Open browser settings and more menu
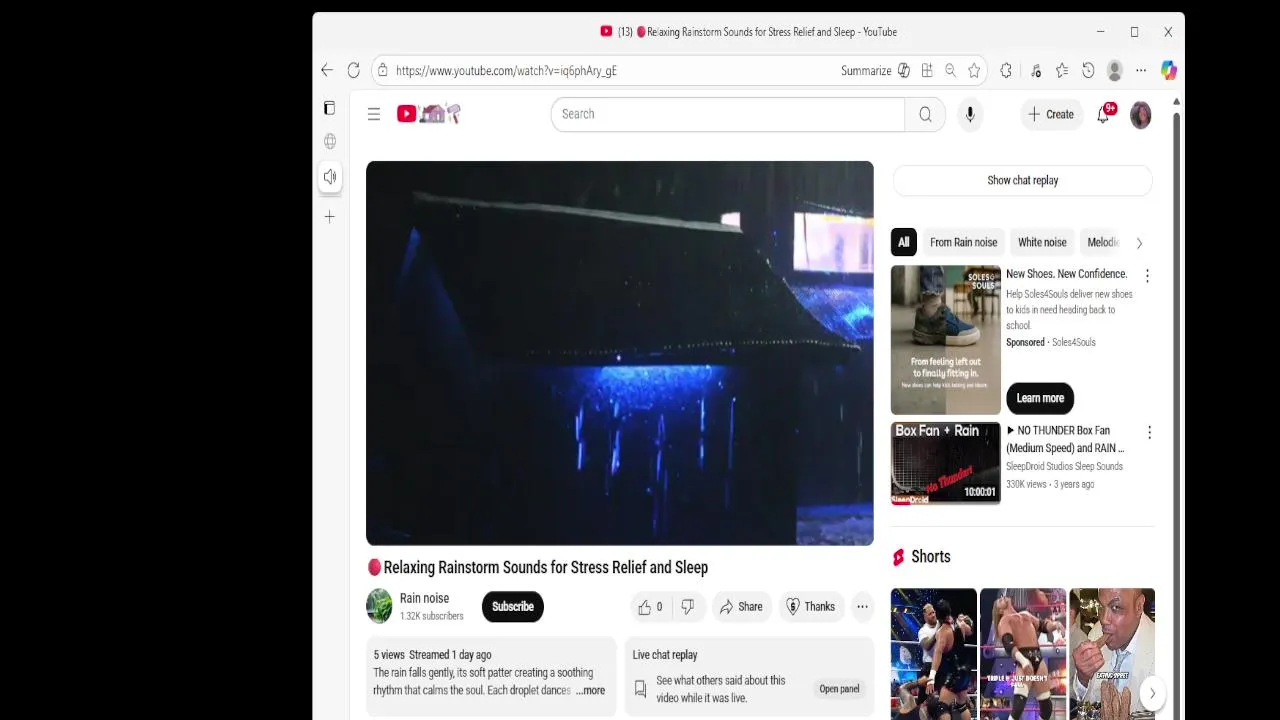The height and width of the screenshot is (720, 1280). pyautogui.click(x=1140, y=70)
